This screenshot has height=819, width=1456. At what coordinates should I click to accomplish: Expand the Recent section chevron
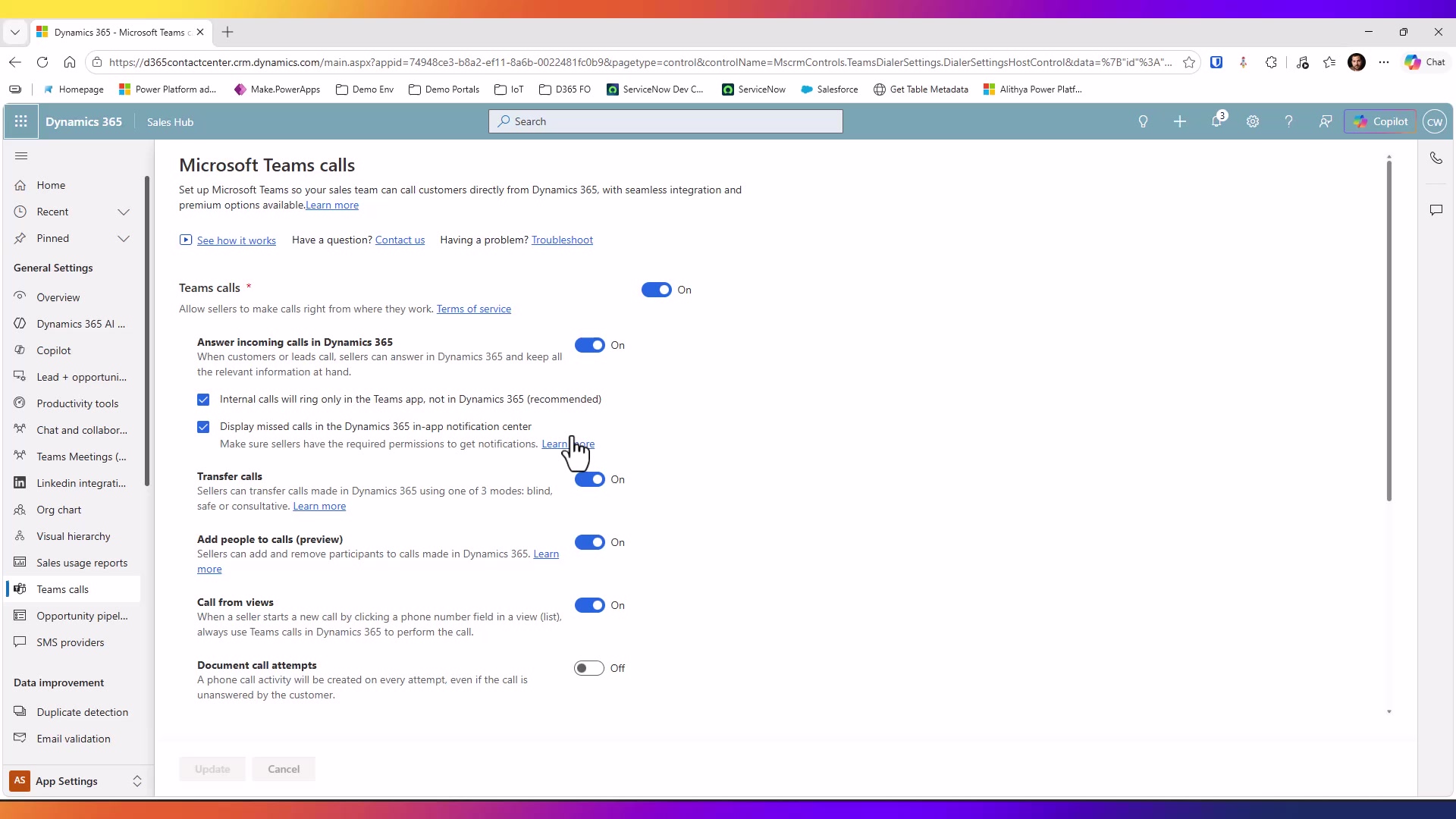[124, 212]
